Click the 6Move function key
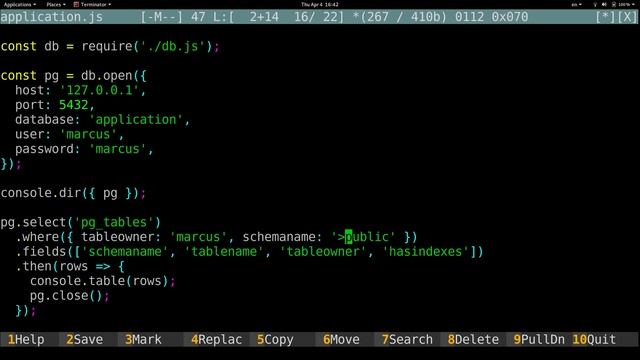The width and height of the screenshot is (640, 360). click(341, 340)
